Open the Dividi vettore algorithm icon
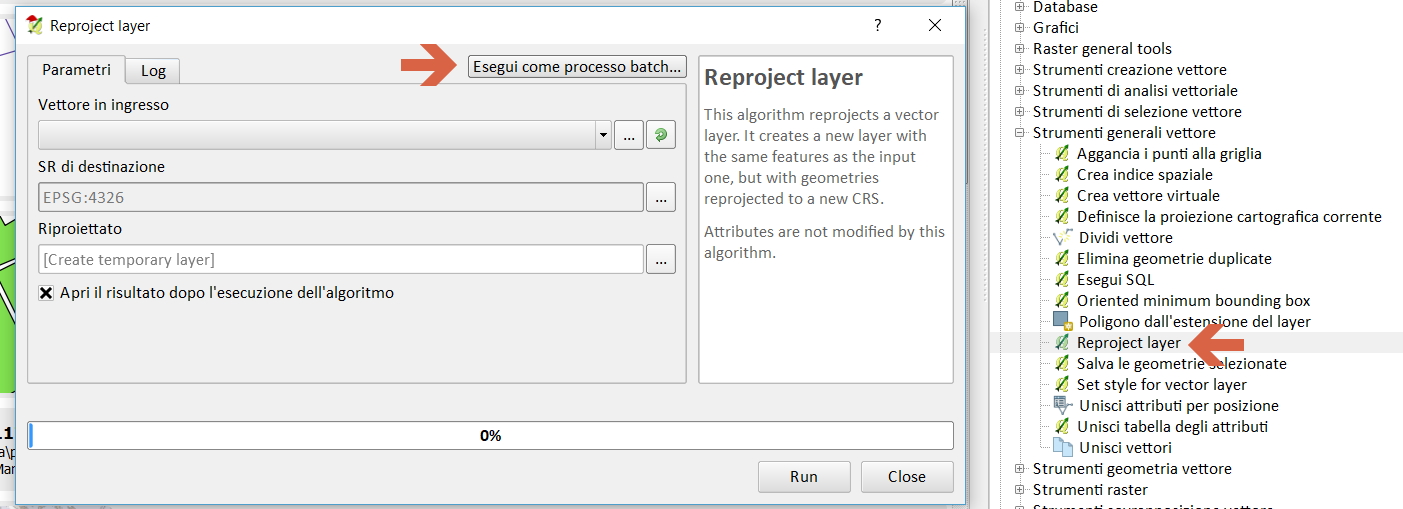Image resolution: width=1403 pixels, height=509 pixels. point(1063,238)
